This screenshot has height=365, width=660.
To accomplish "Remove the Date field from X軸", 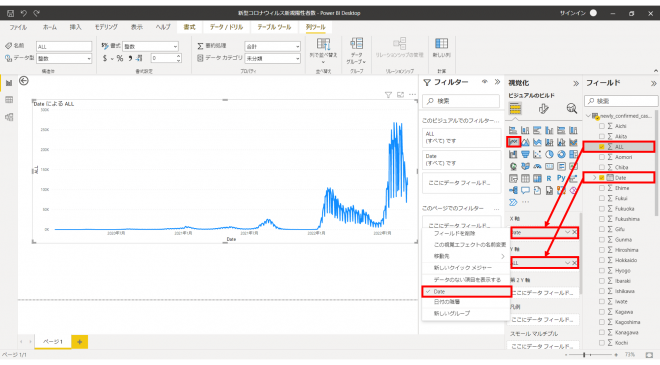I will pos(575,232).
